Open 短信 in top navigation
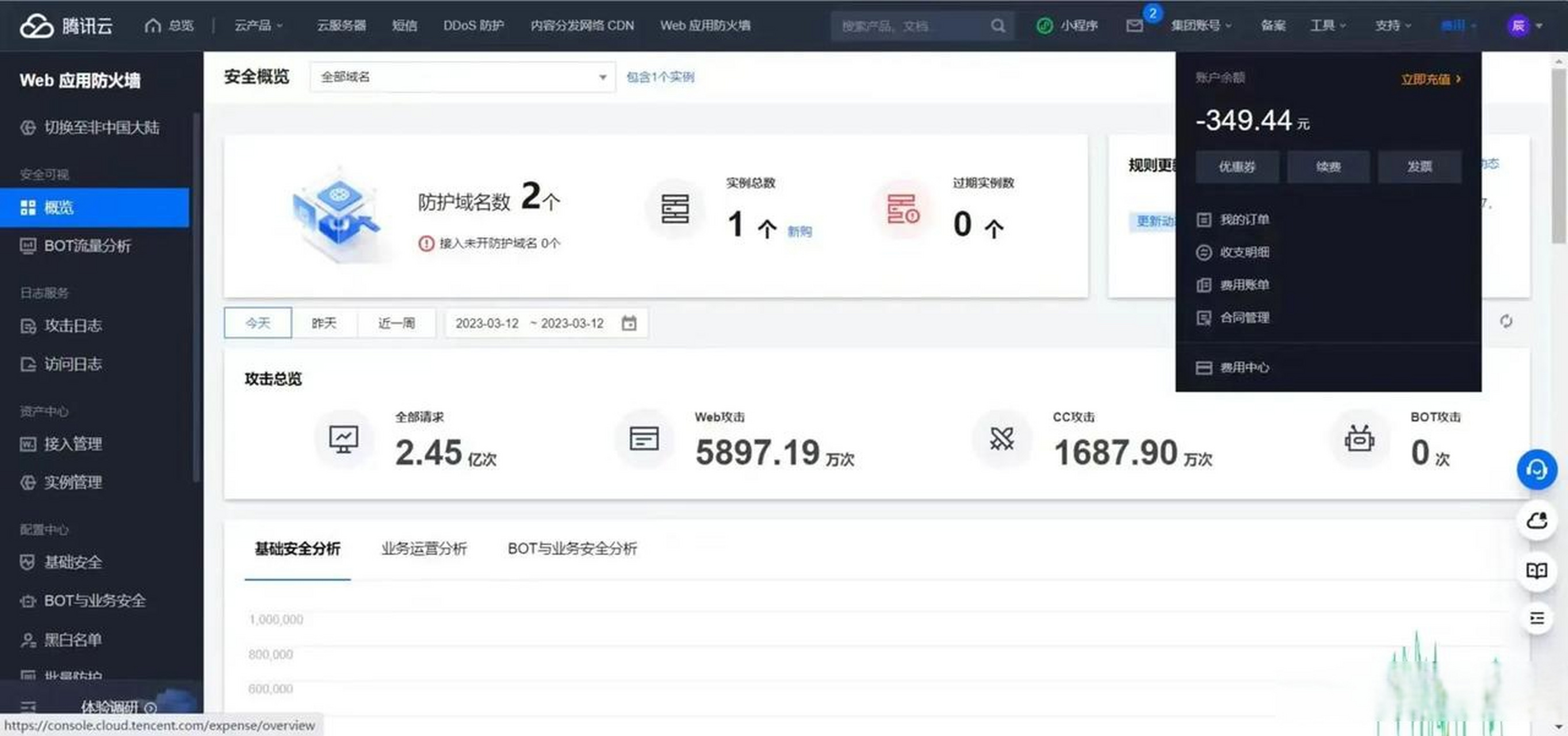Viewport: 1568px width, 736px height. (405, 25)
